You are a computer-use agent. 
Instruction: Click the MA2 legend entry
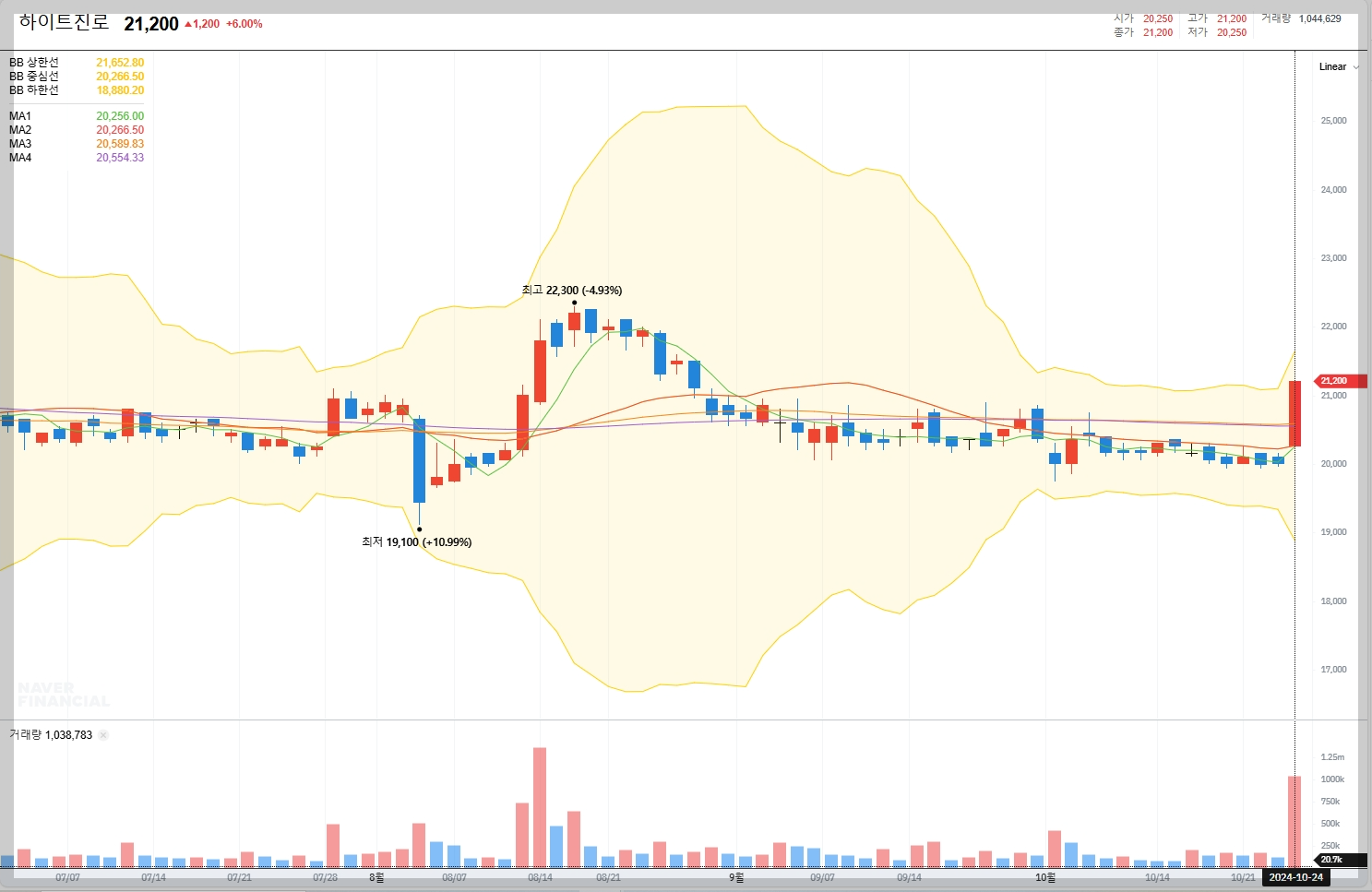[x=20, y=130]
